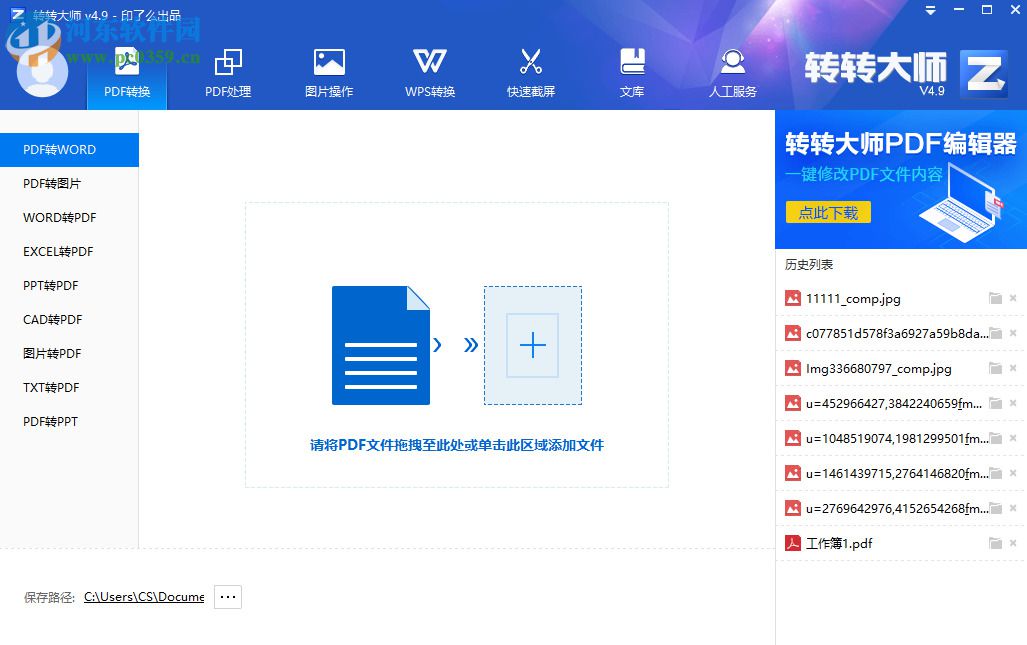1027x645 pixels.
Task: Launch the 快速截屏 screenshot tool
Action: click(530, 70)
